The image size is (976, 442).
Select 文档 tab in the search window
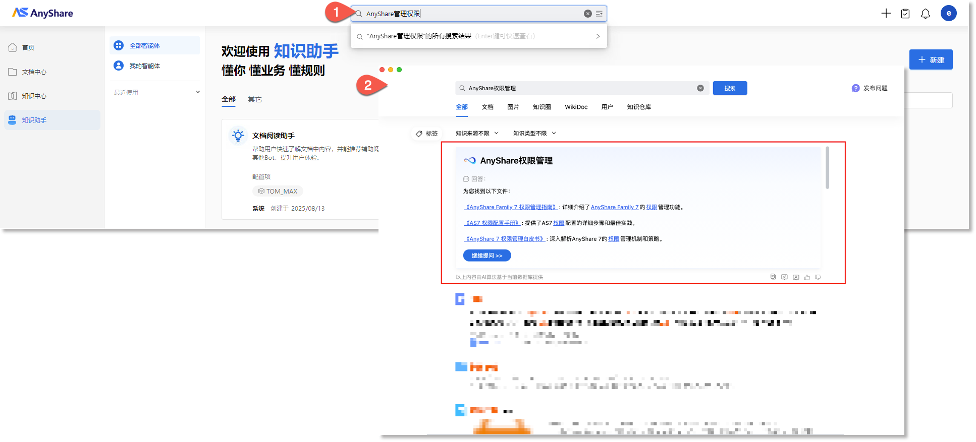pyautogui.click(x=487, y=107)
